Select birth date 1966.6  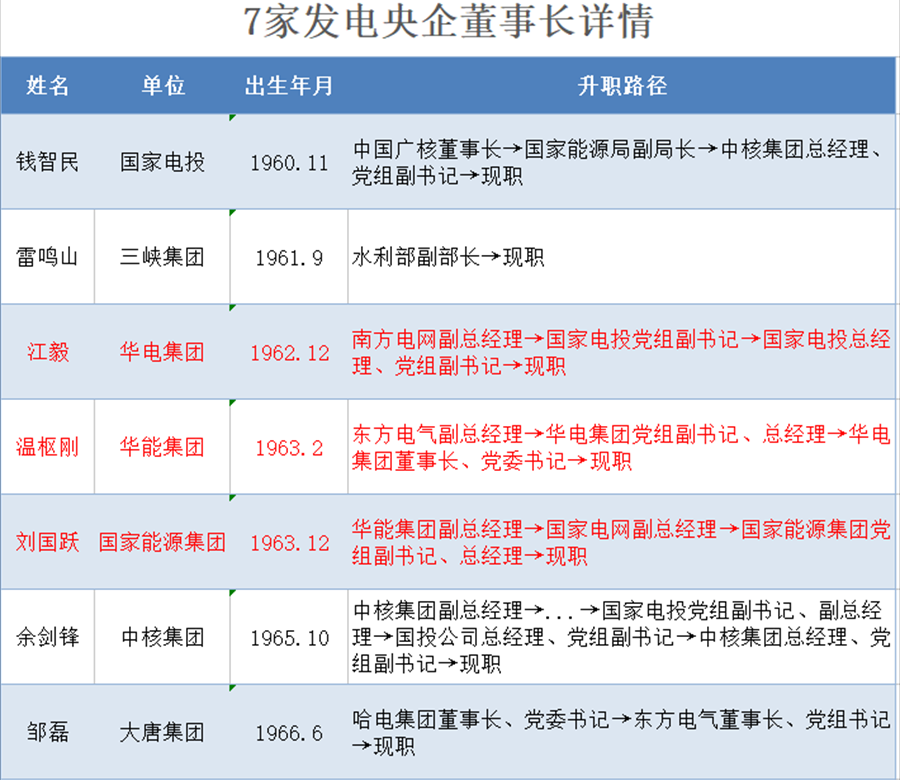click(289, 734)
